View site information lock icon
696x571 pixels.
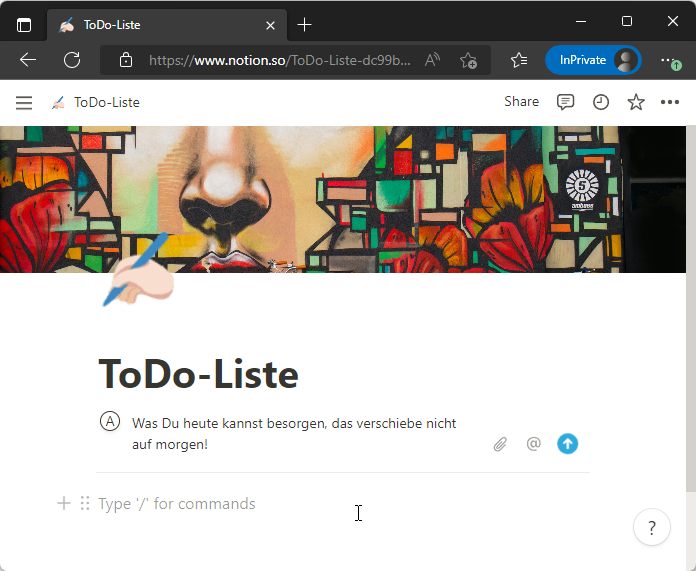[126, 60]
